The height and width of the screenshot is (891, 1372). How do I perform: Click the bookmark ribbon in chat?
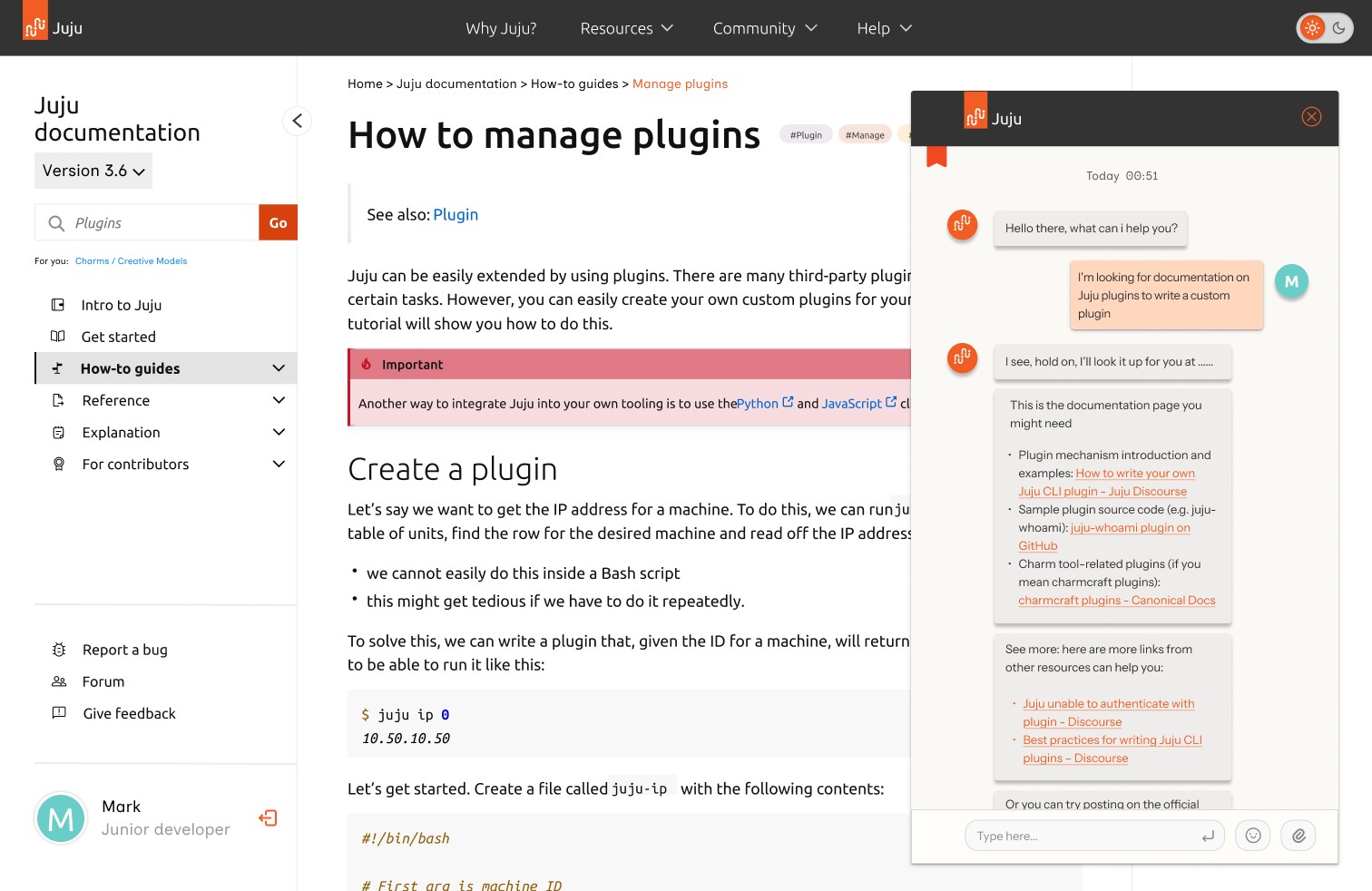pos(936,157)
